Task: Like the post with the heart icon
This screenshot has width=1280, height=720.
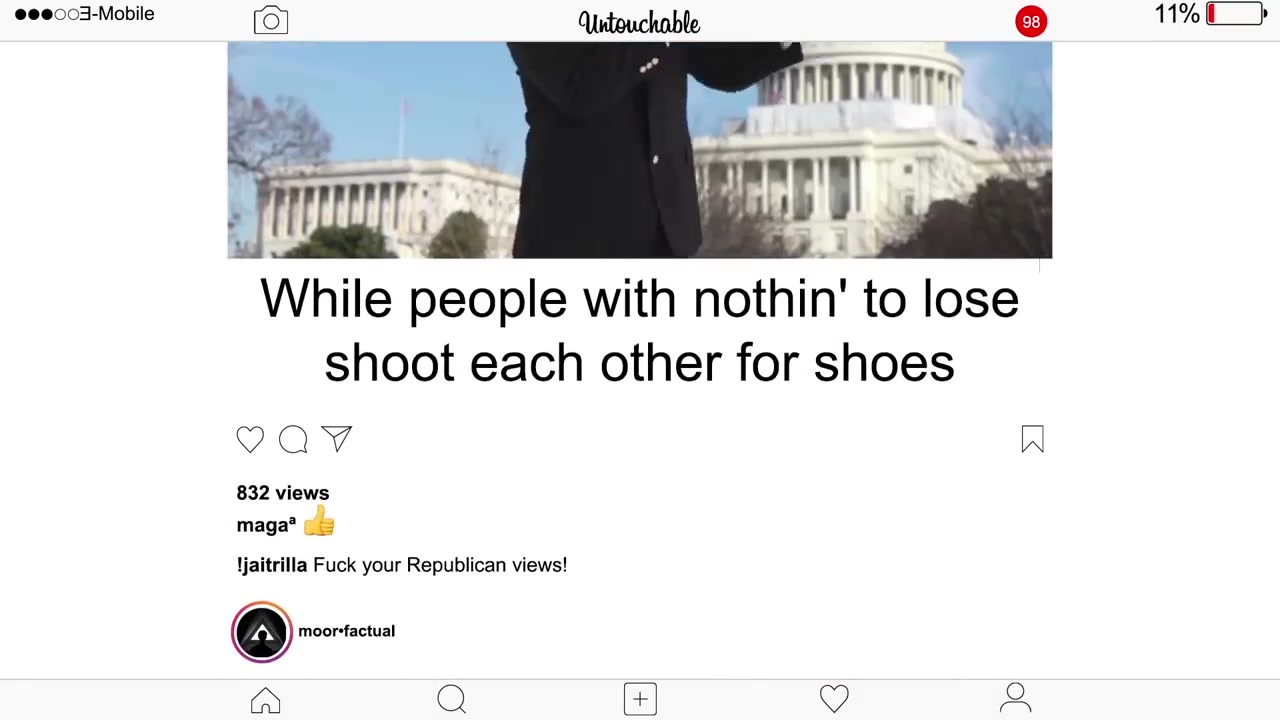Action: 250,439
